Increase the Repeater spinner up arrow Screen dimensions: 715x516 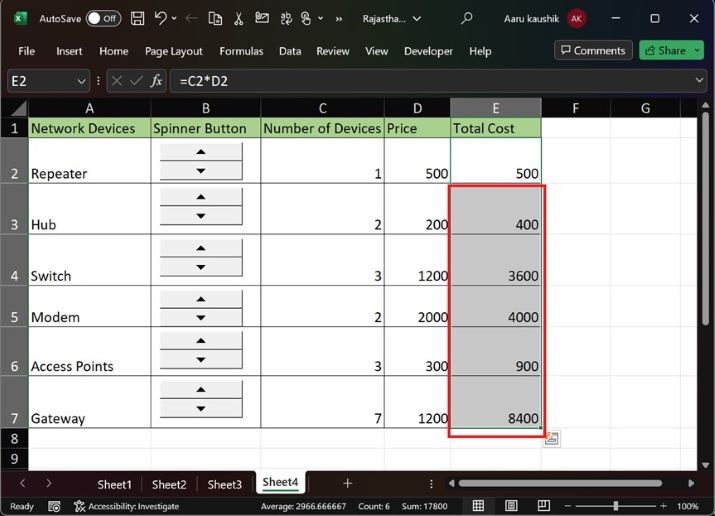[201, 152]
